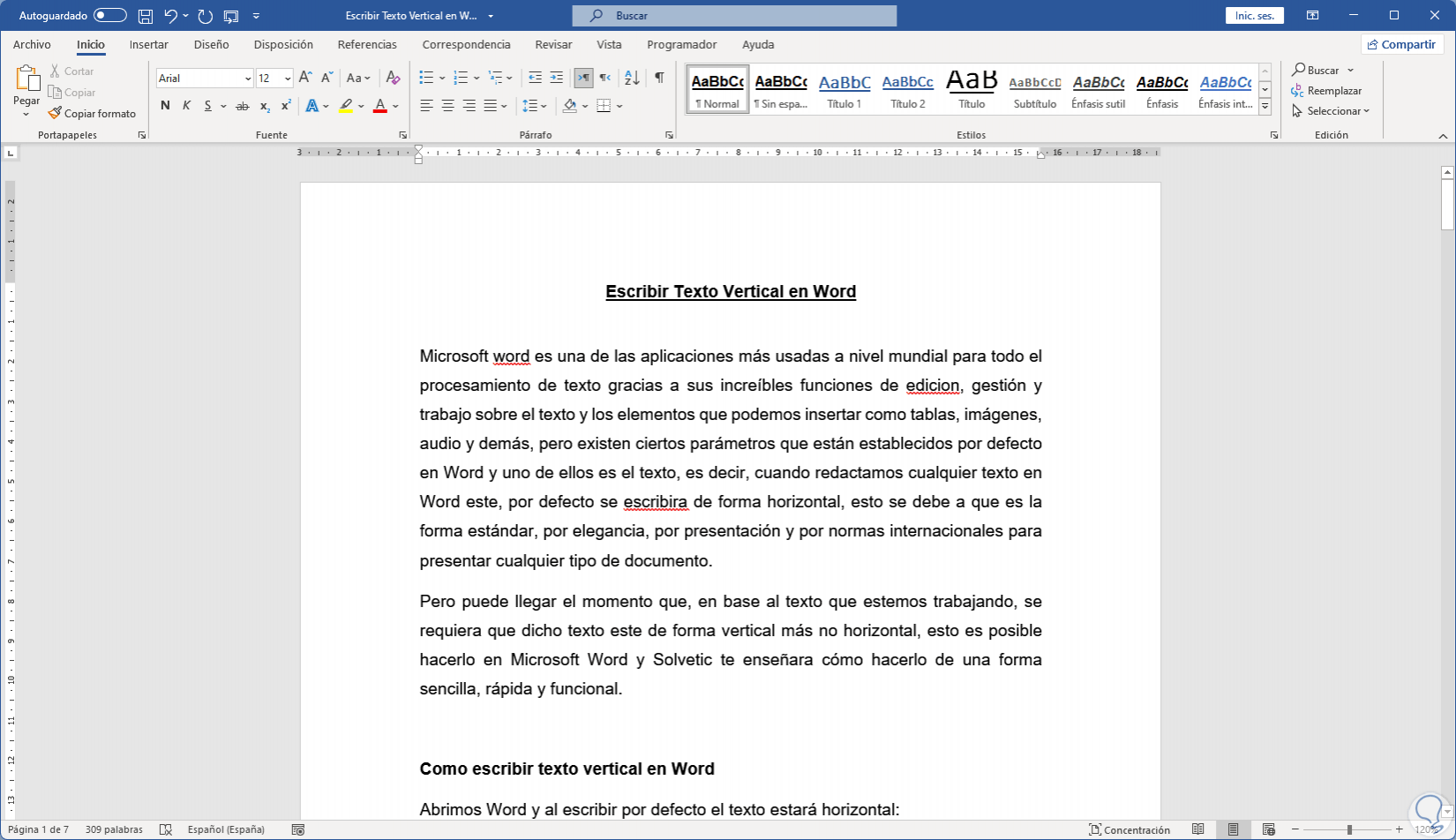1456x840 pixels.
Task: Center the paragraph text
Action: 447,106
